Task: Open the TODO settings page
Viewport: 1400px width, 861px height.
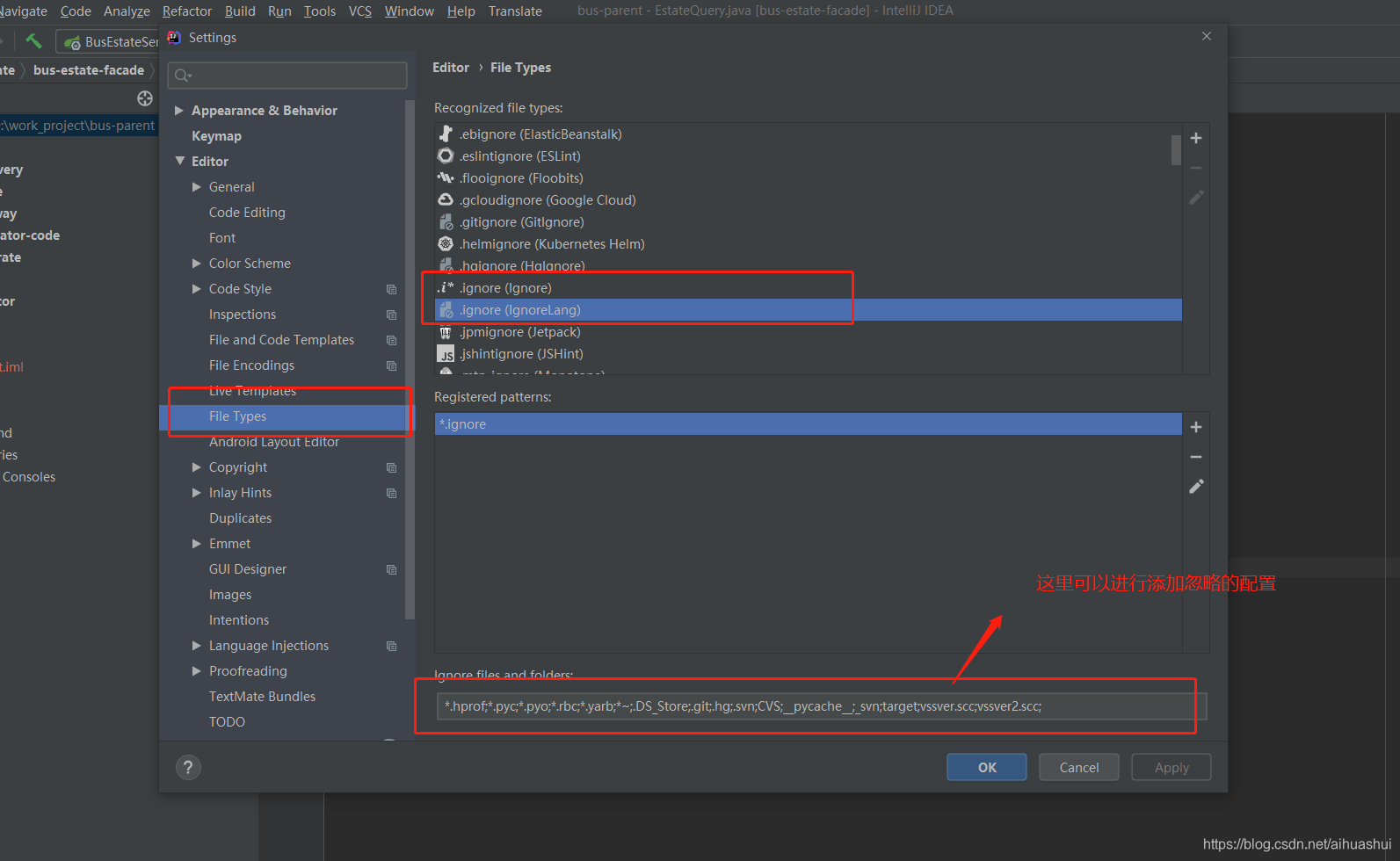Action: coord(227,721)
